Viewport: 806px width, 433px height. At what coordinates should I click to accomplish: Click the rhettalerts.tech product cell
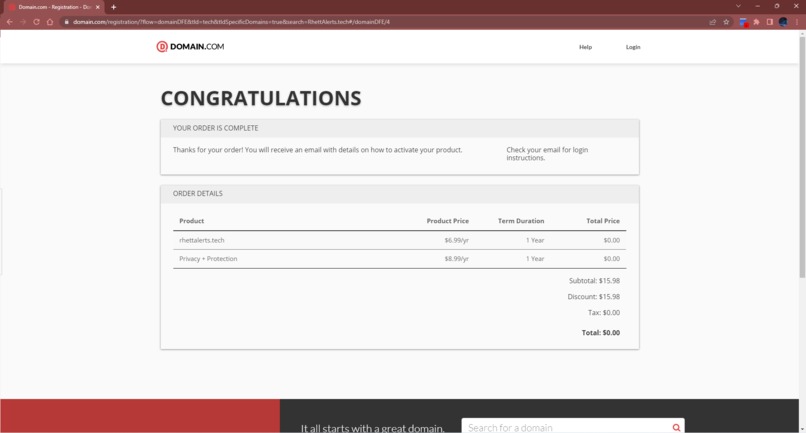pos(202,240)
